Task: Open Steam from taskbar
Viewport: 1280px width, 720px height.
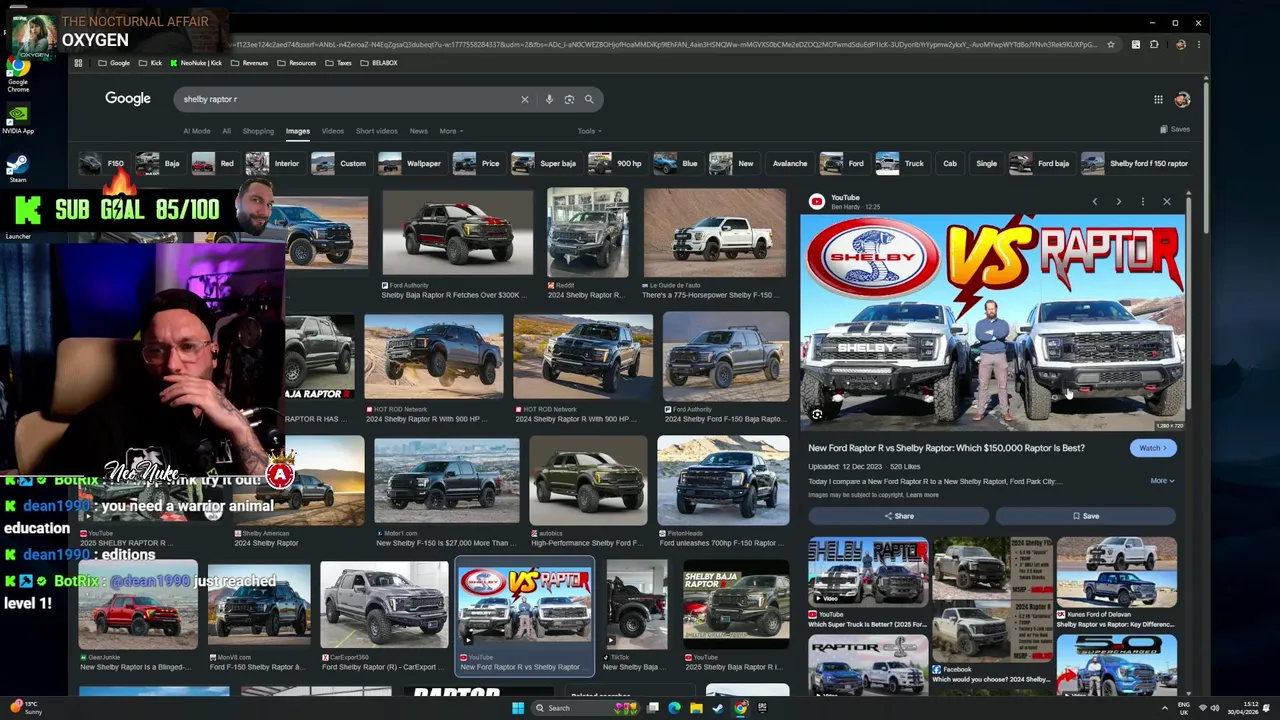Action: click(x=718, y=708)
